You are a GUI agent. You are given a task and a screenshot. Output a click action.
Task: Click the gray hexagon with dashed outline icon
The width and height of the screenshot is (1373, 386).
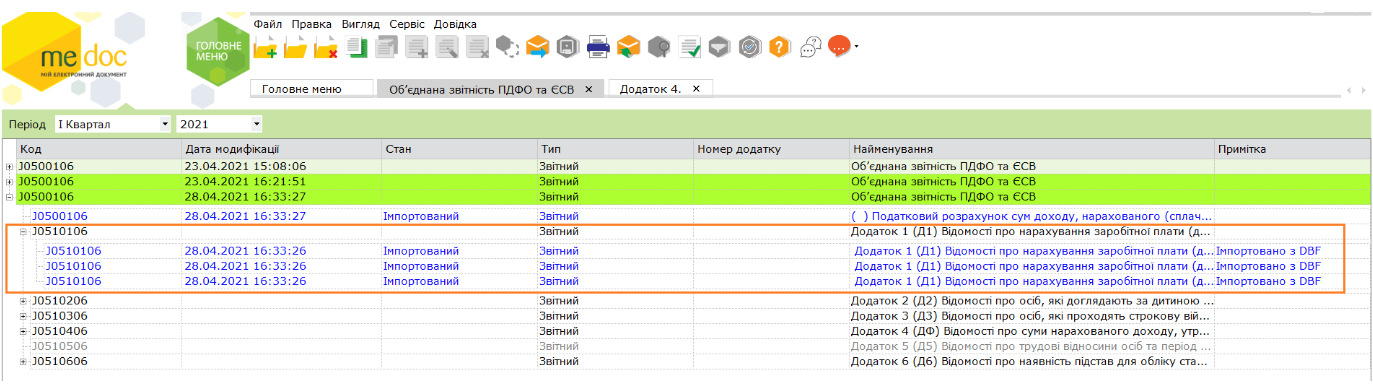click(508, 46)
